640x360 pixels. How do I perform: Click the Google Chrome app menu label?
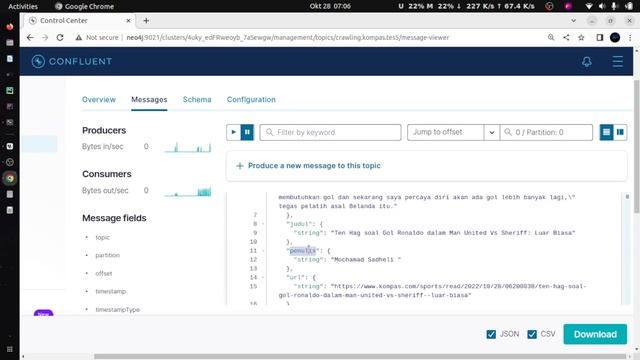[84, 6]
